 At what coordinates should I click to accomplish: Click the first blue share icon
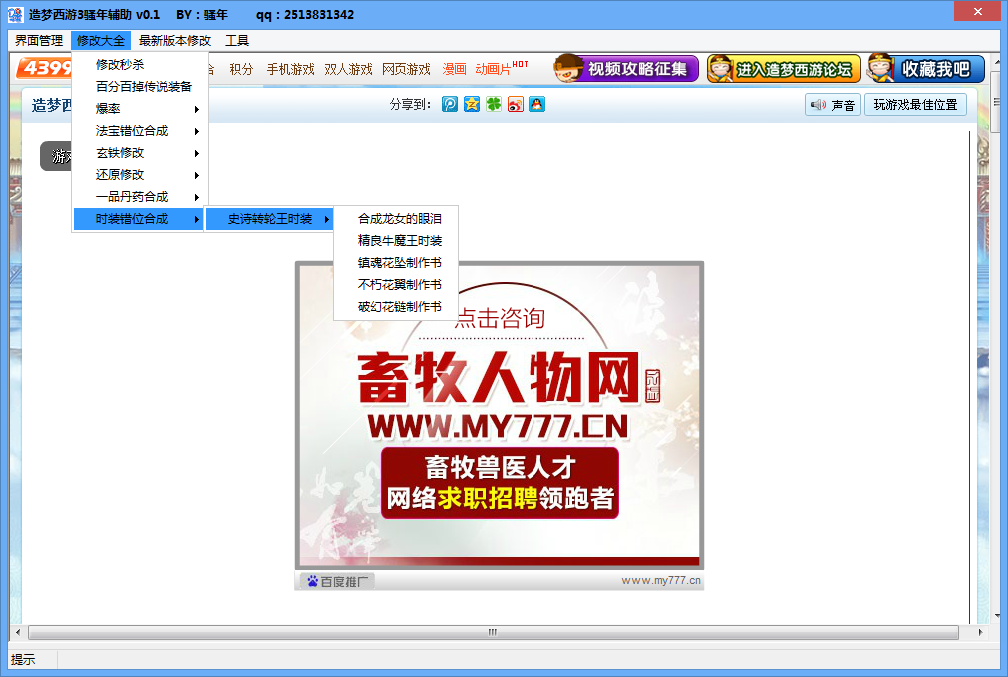450,104
